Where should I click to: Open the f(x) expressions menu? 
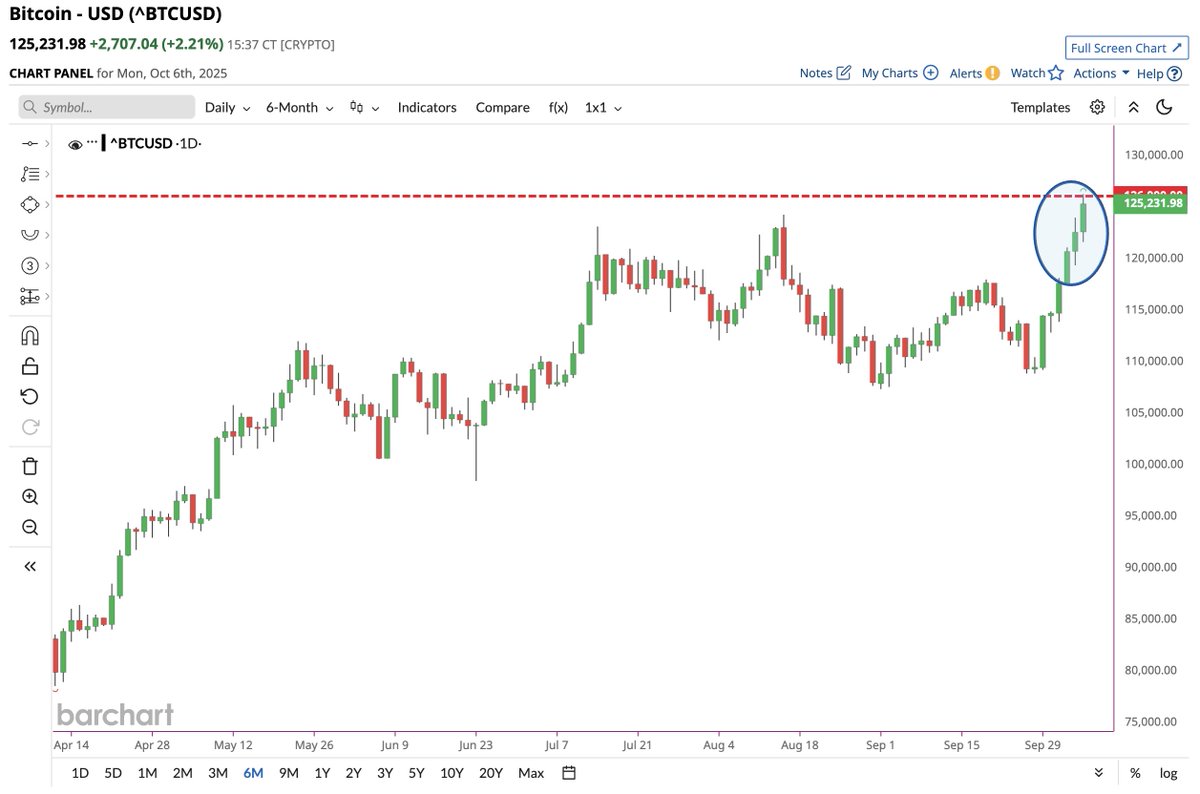pos(558,107)
